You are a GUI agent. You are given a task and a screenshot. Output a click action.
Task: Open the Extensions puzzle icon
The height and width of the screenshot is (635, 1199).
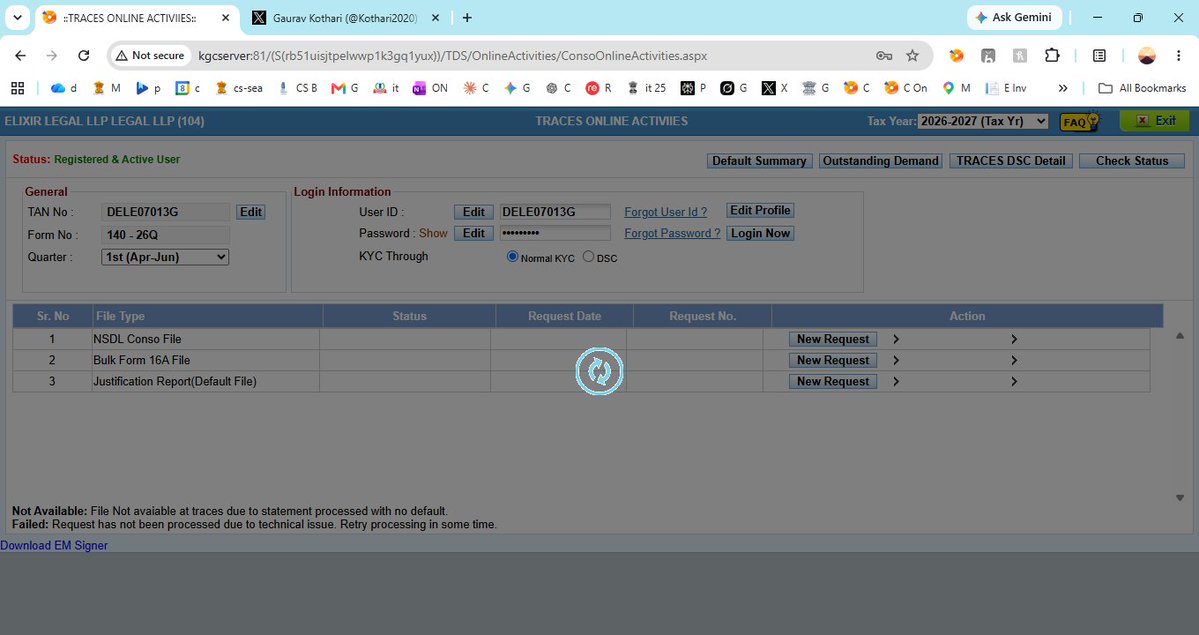(1052, 56)
